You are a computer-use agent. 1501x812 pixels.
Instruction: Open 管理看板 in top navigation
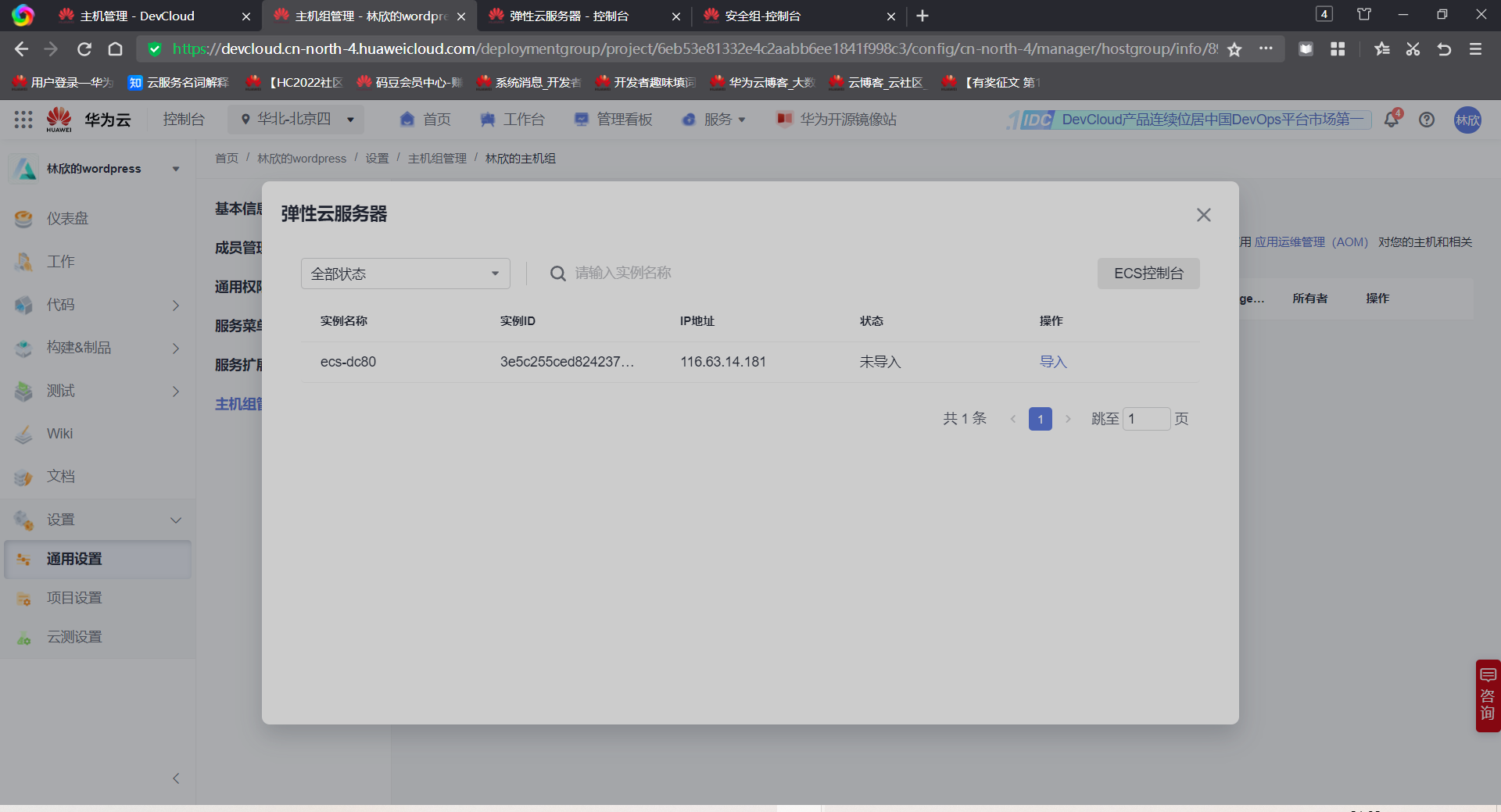[613, 120]
